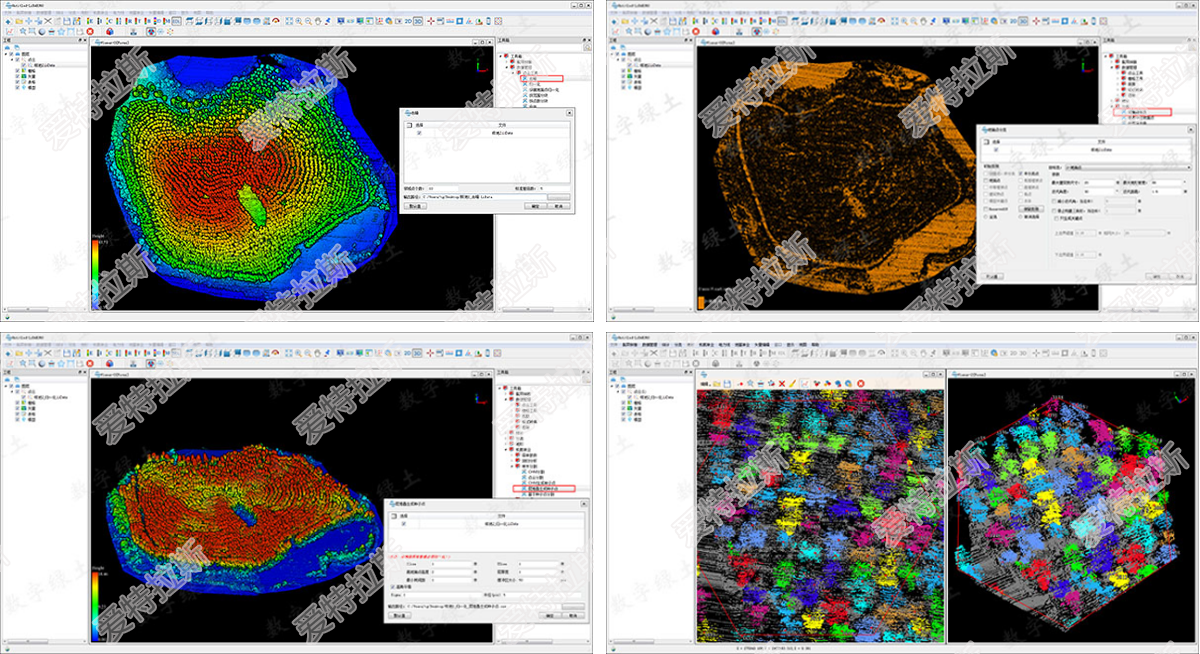Click the Default button in top-left dialog
Viewport: 1200px width, 654px height.
click(413, 206)
